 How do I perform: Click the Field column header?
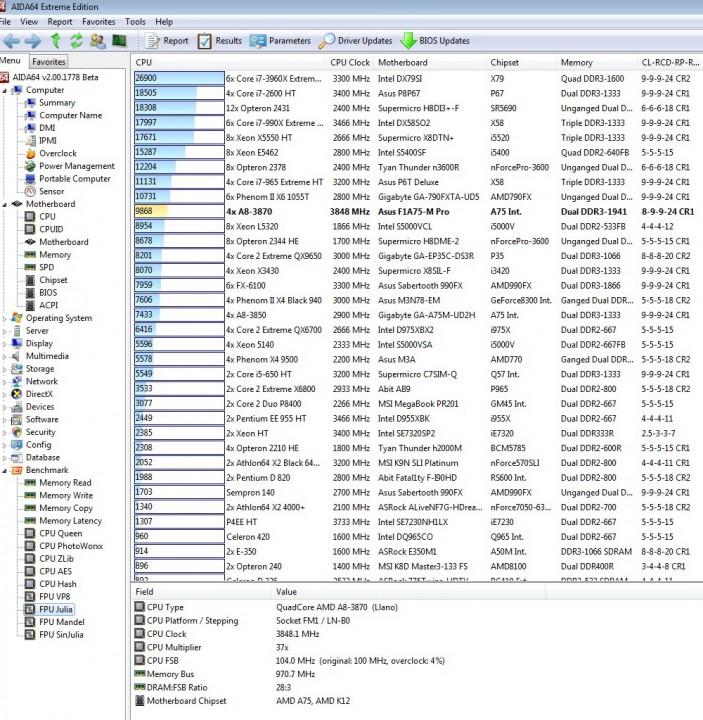[201, 592]
